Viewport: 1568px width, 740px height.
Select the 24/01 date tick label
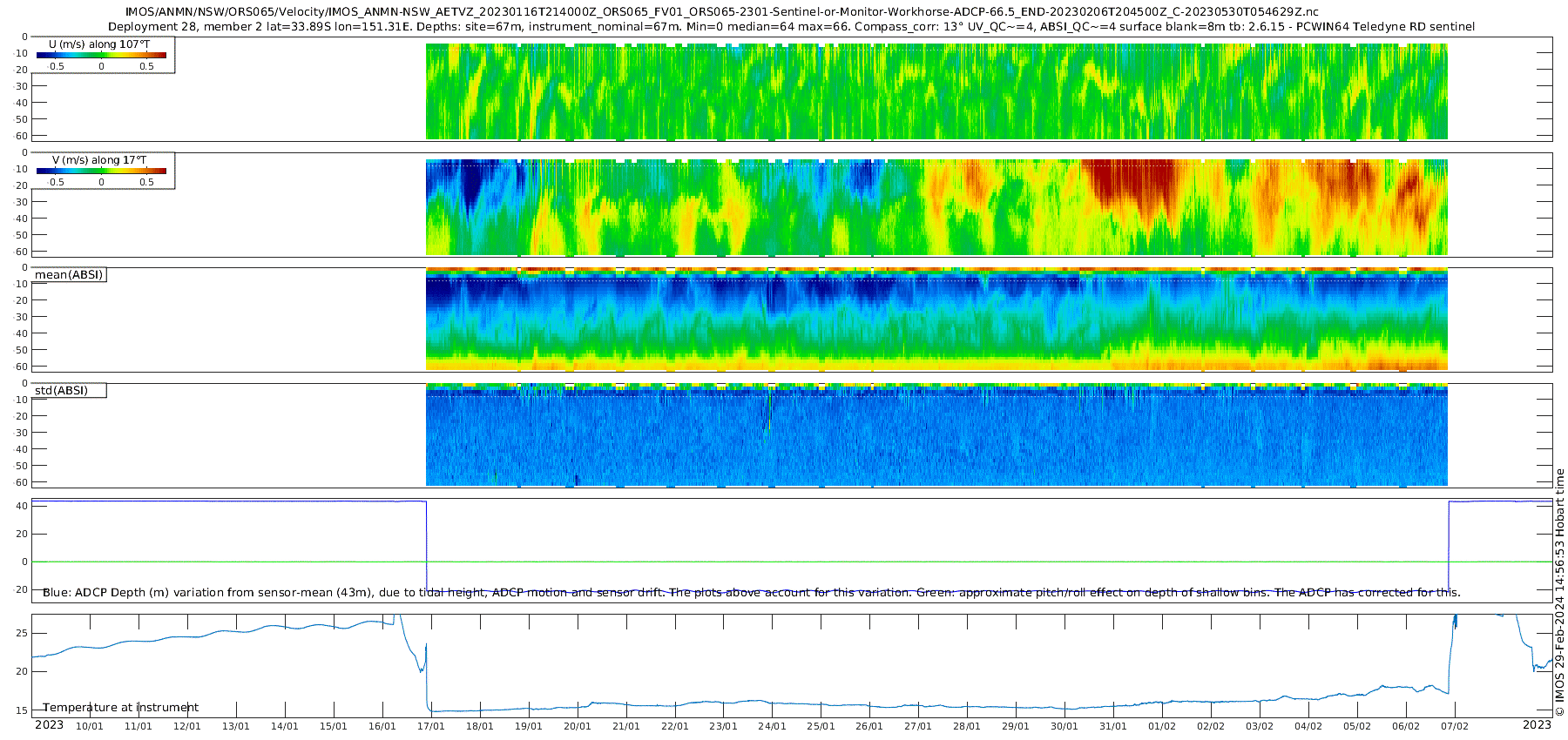(772, 727)
